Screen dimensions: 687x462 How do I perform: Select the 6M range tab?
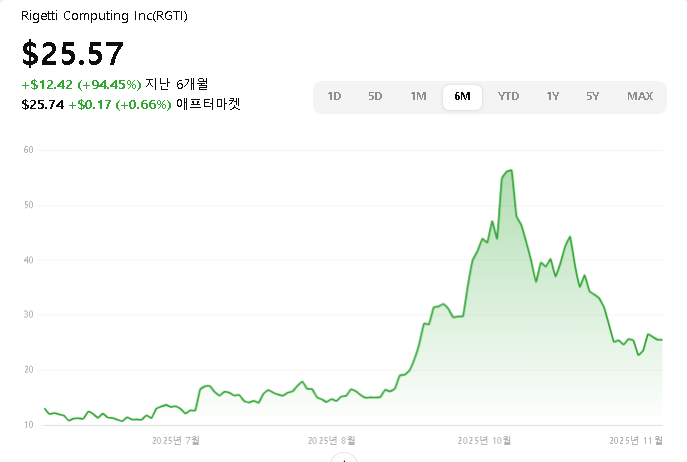[462, 96]
